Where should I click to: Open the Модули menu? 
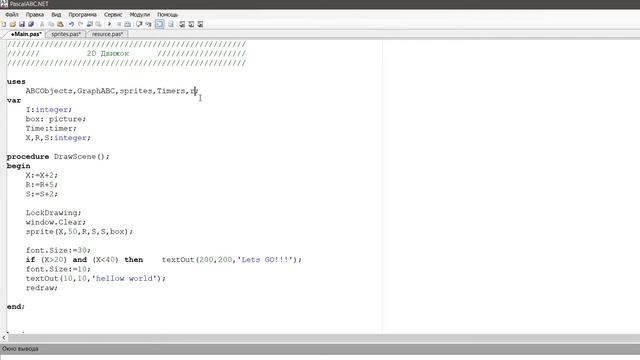coord(140,15)
